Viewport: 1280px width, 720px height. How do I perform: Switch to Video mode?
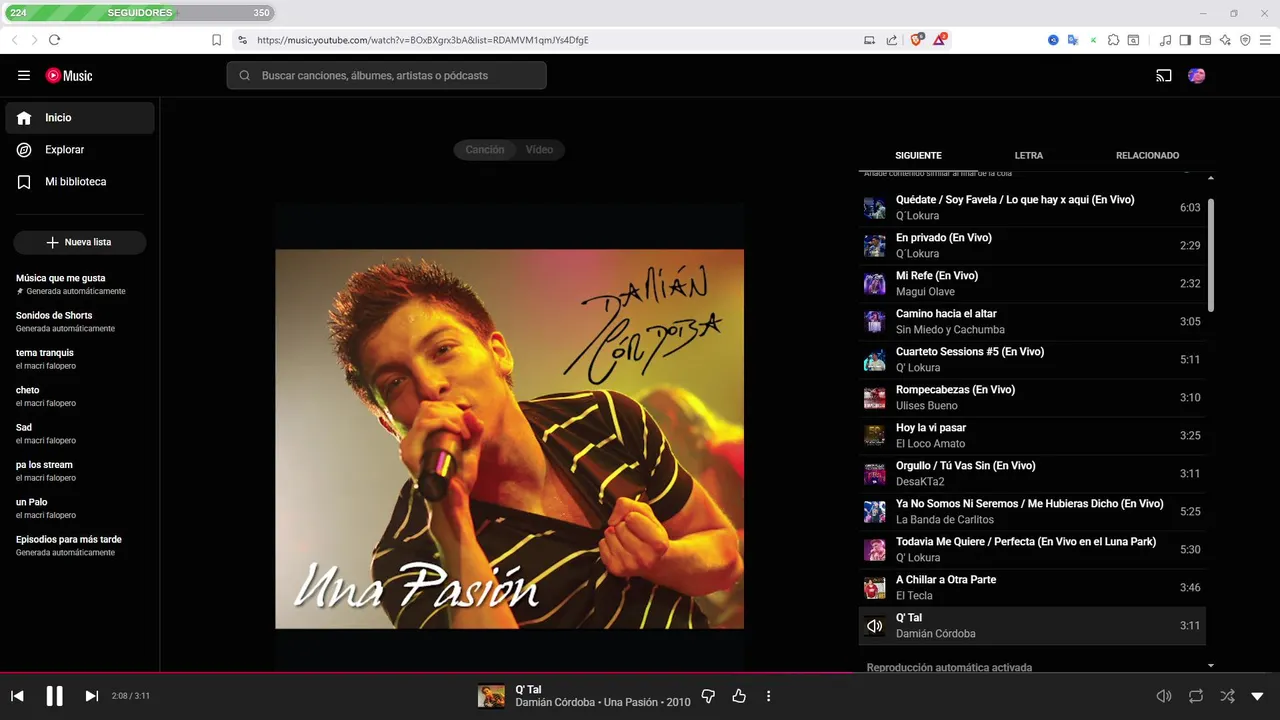pos(539,149)
